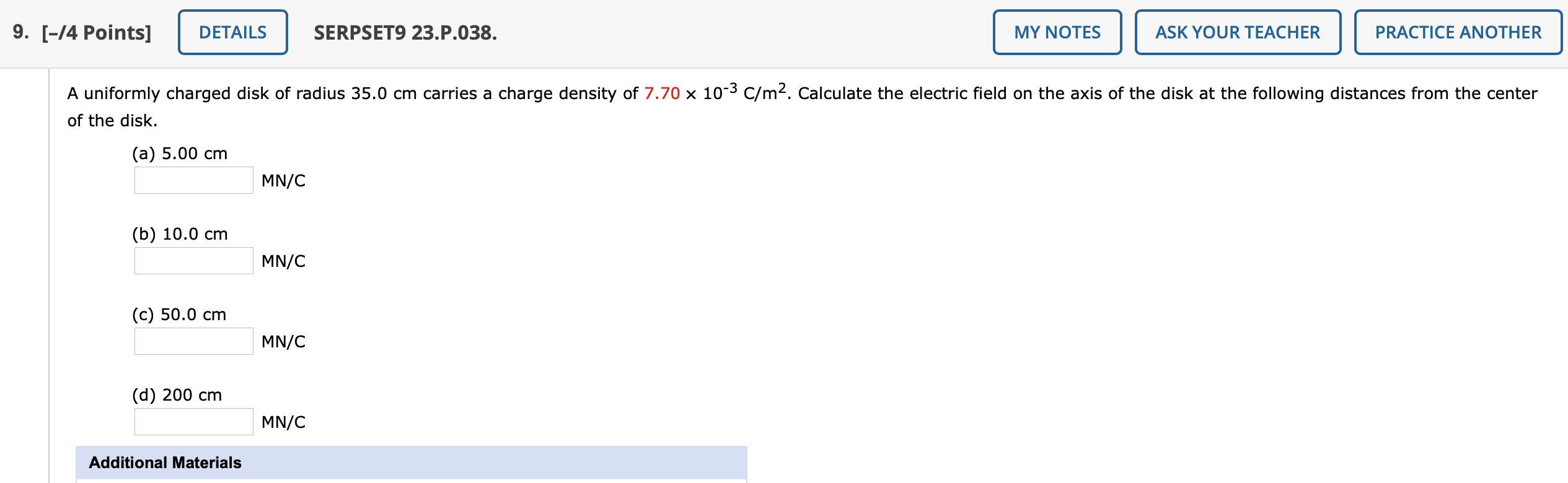This screenshot has height=483, width=1568.
Task: Open the DETAILS panel for question 9
Action: pos(232,32)
